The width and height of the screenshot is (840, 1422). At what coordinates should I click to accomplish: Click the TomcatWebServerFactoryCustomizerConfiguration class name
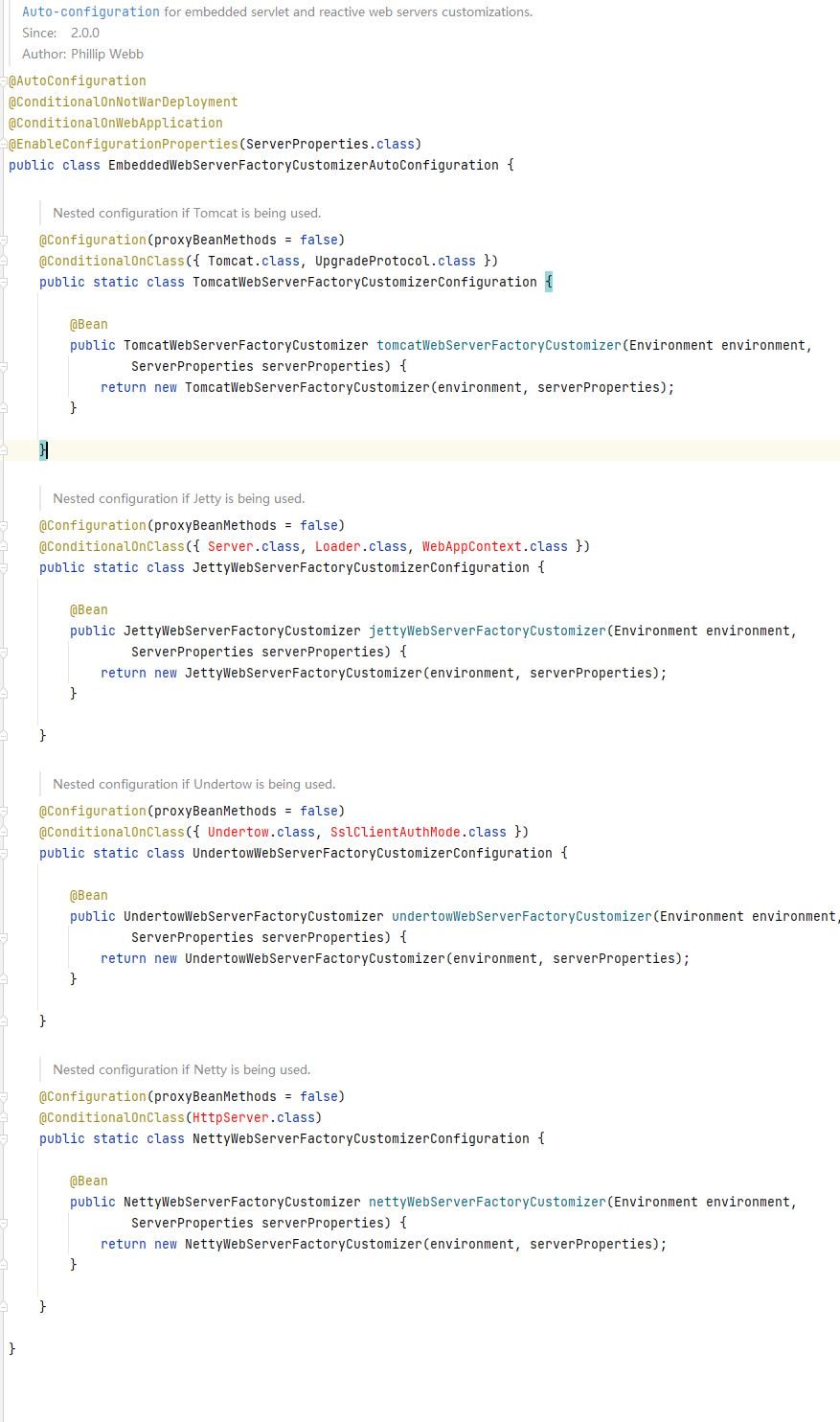click(365, 283)
